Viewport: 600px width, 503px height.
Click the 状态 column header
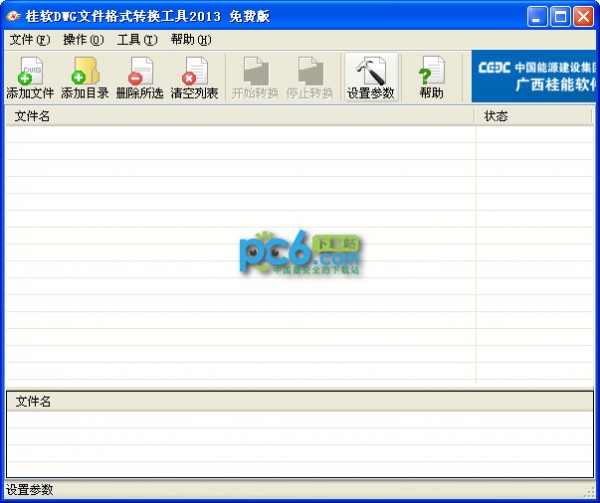point(533,116)
